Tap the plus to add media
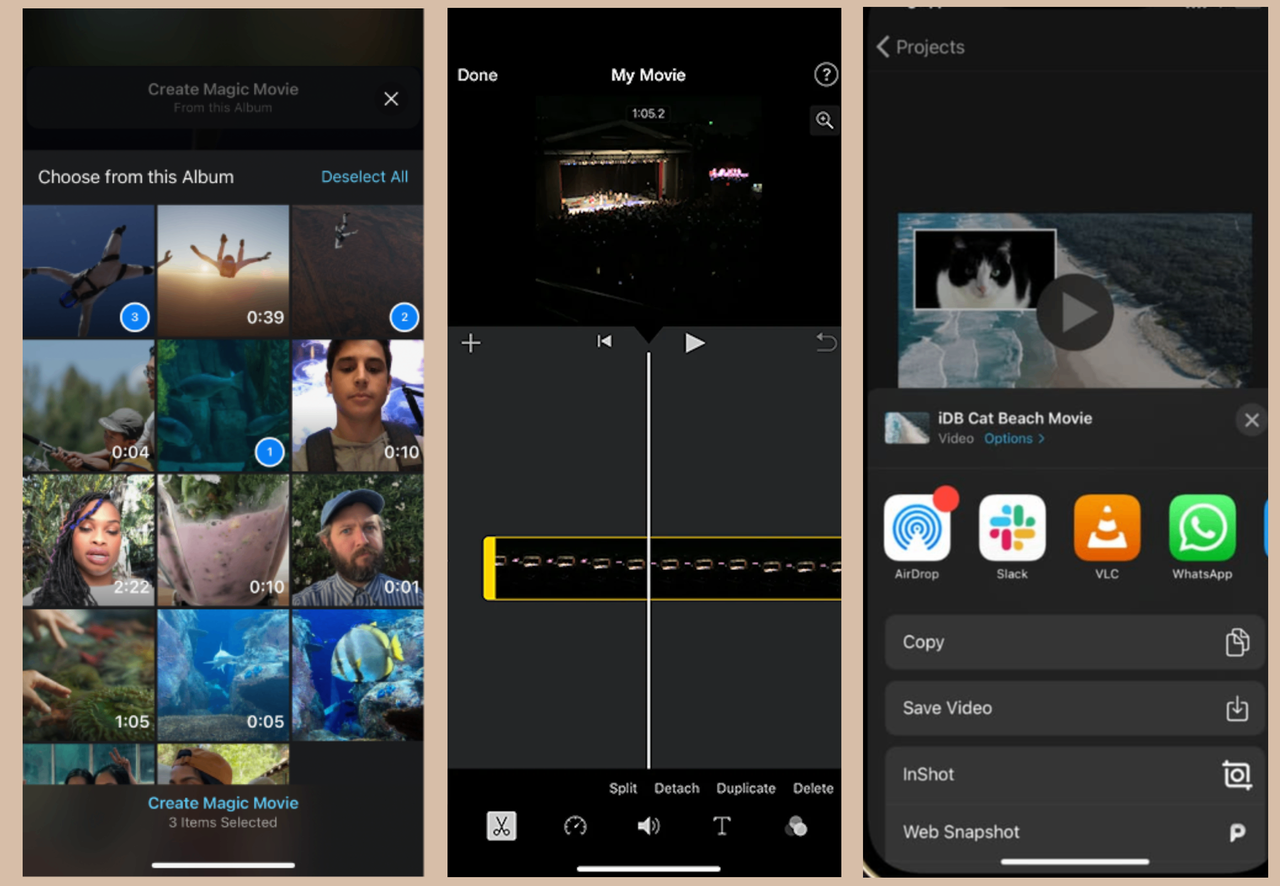The image size is (1280, 886). [470, 342]
